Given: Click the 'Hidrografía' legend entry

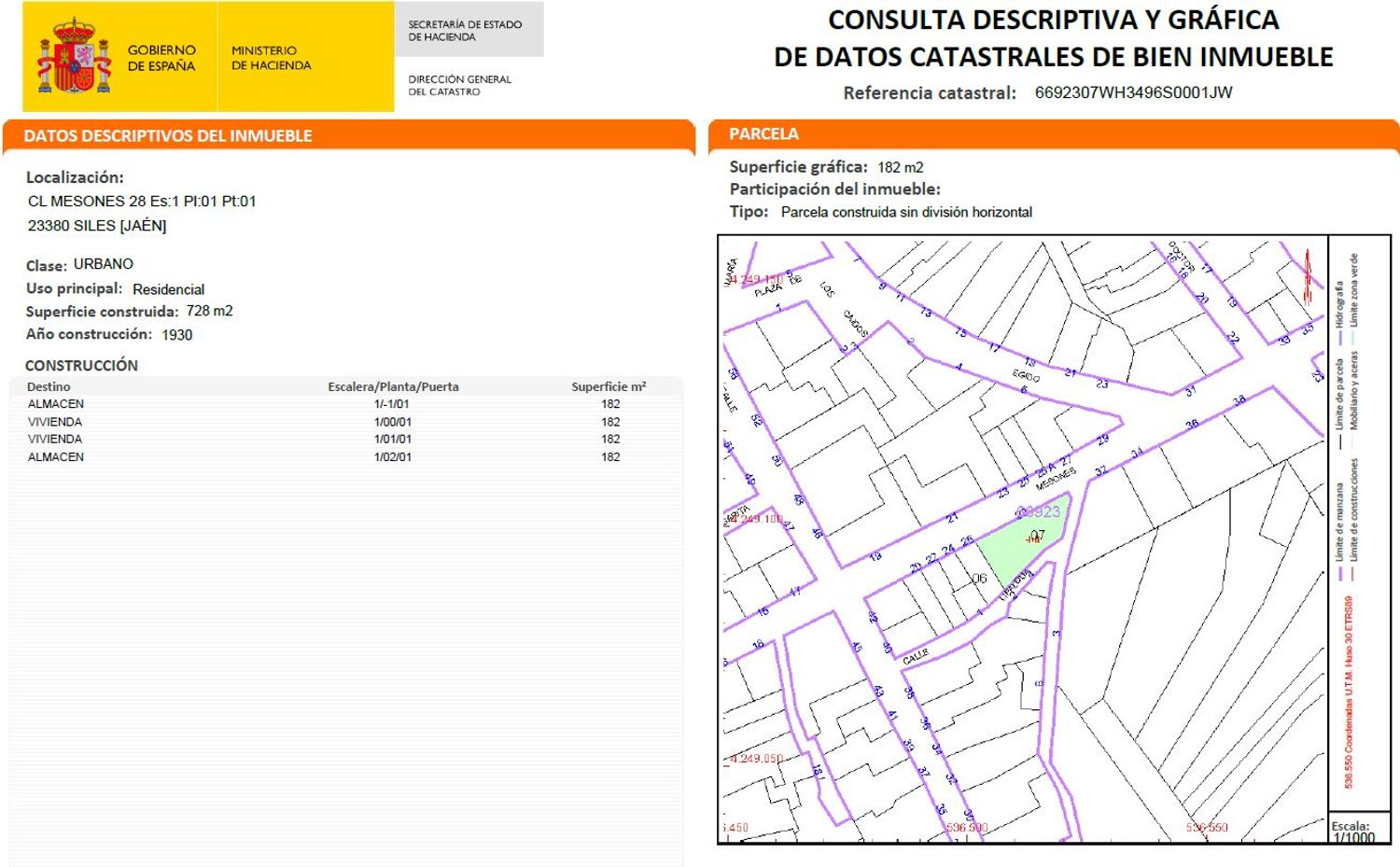Looking at the screenshot, I should click(1340, 313).
